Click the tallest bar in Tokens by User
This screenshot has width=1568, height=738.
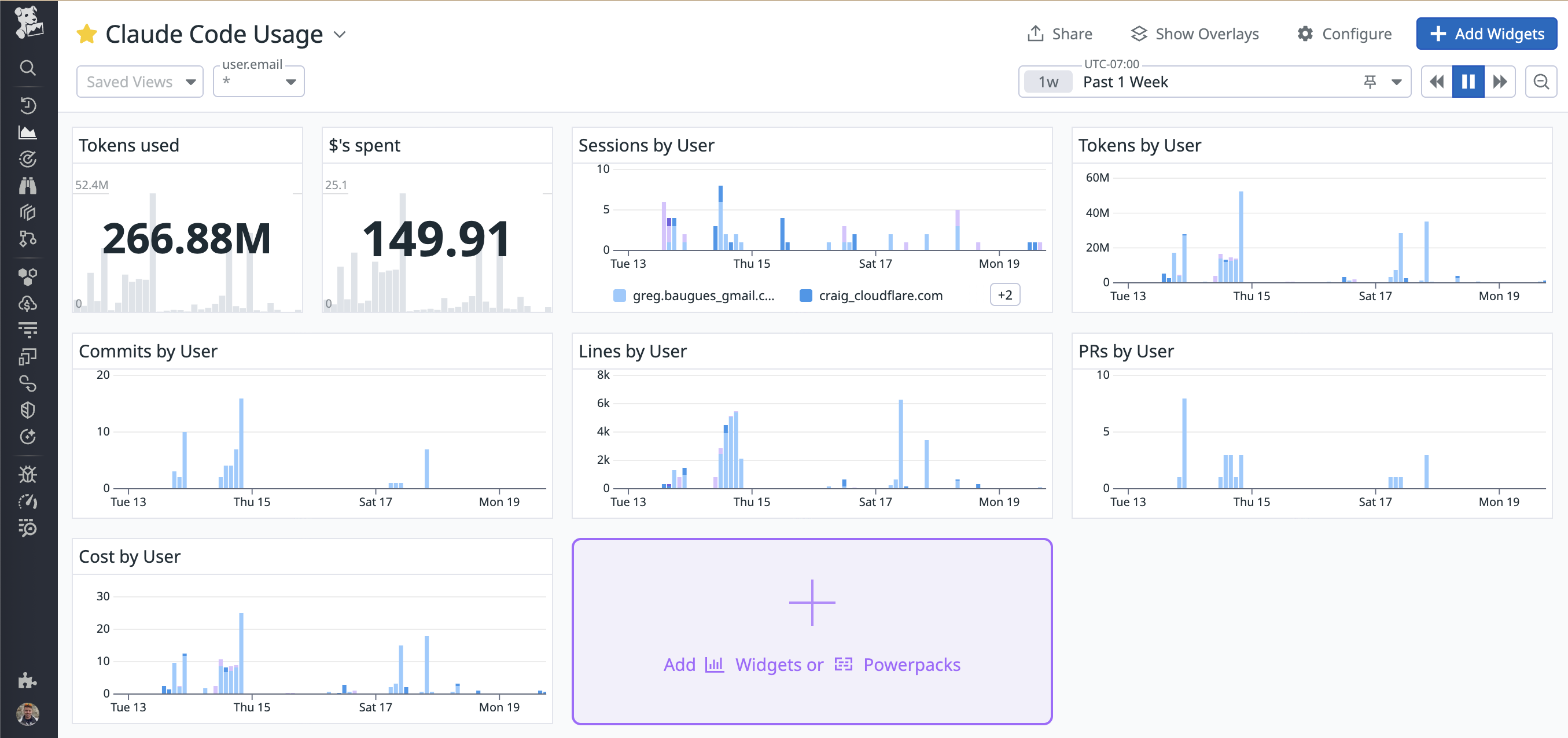point(1241,237)
